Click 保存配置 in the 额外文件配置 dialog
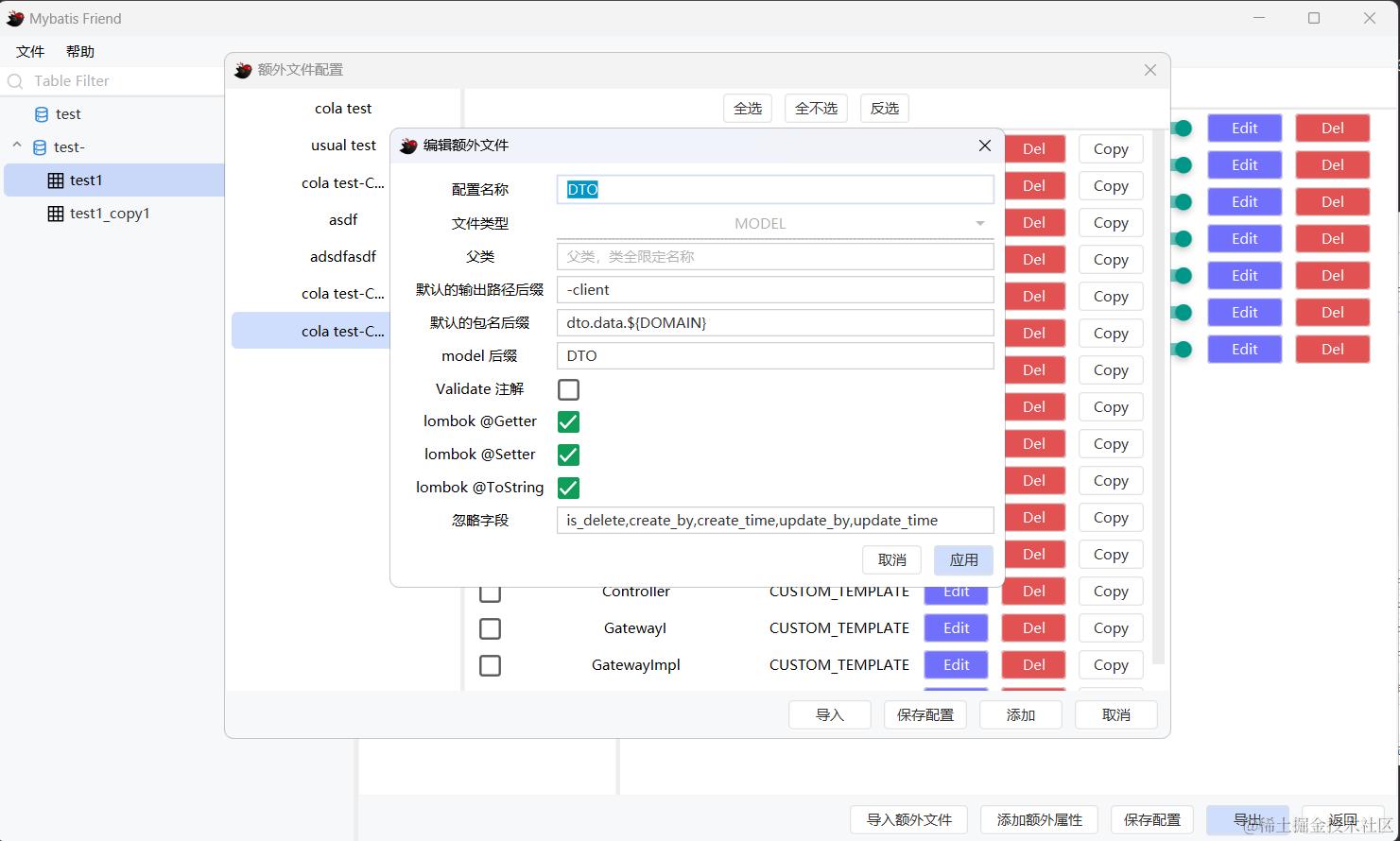Screen dimensions: 1400x841 925,715
